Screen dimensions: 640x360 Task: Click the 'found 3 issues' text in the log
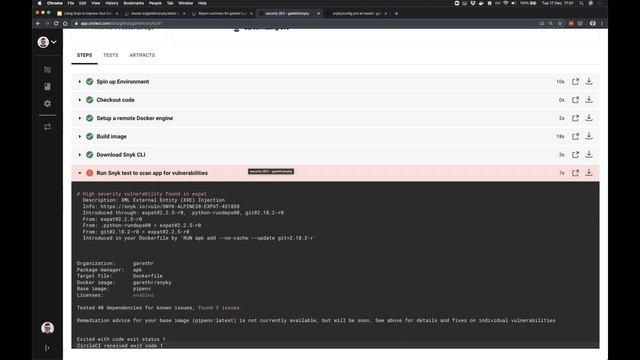pyautogui.click(x=219, y=308)
